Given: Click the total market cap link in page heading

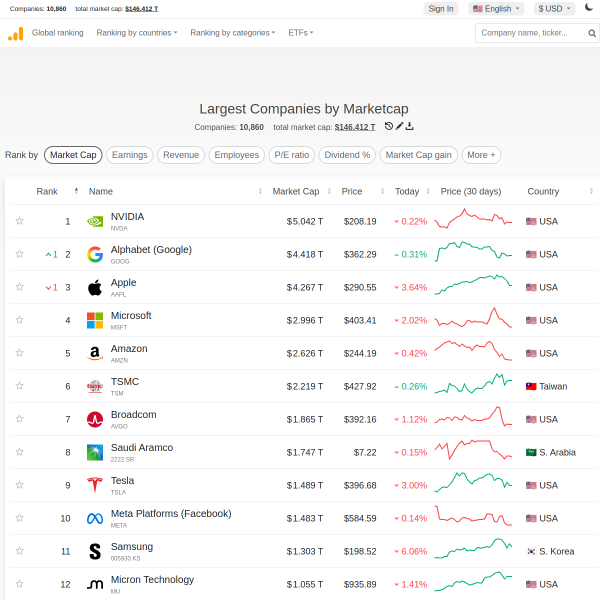Looking at the screenshot, I should 355,127.
